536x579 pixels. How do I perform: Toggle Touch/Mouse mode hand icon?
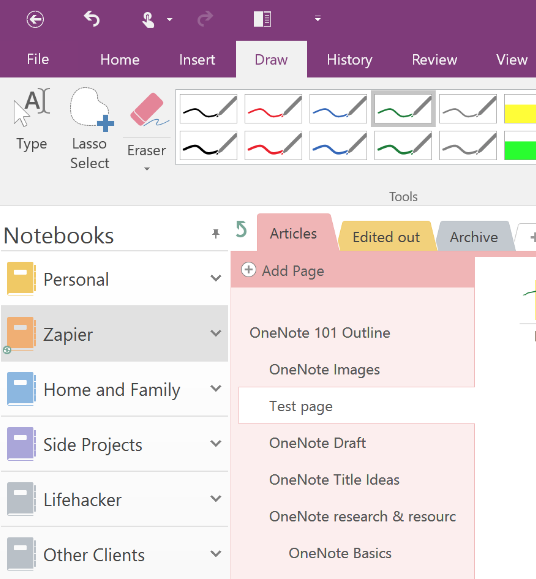coord(148,20)
